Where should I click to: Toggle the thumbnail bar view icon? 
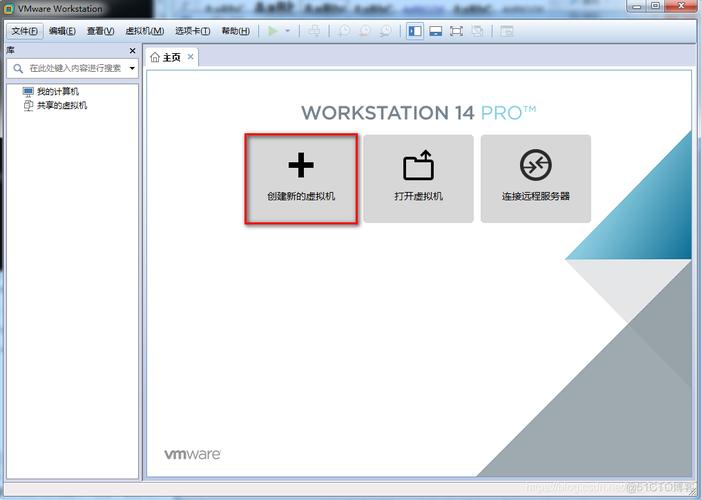click(x=436, y=31)
